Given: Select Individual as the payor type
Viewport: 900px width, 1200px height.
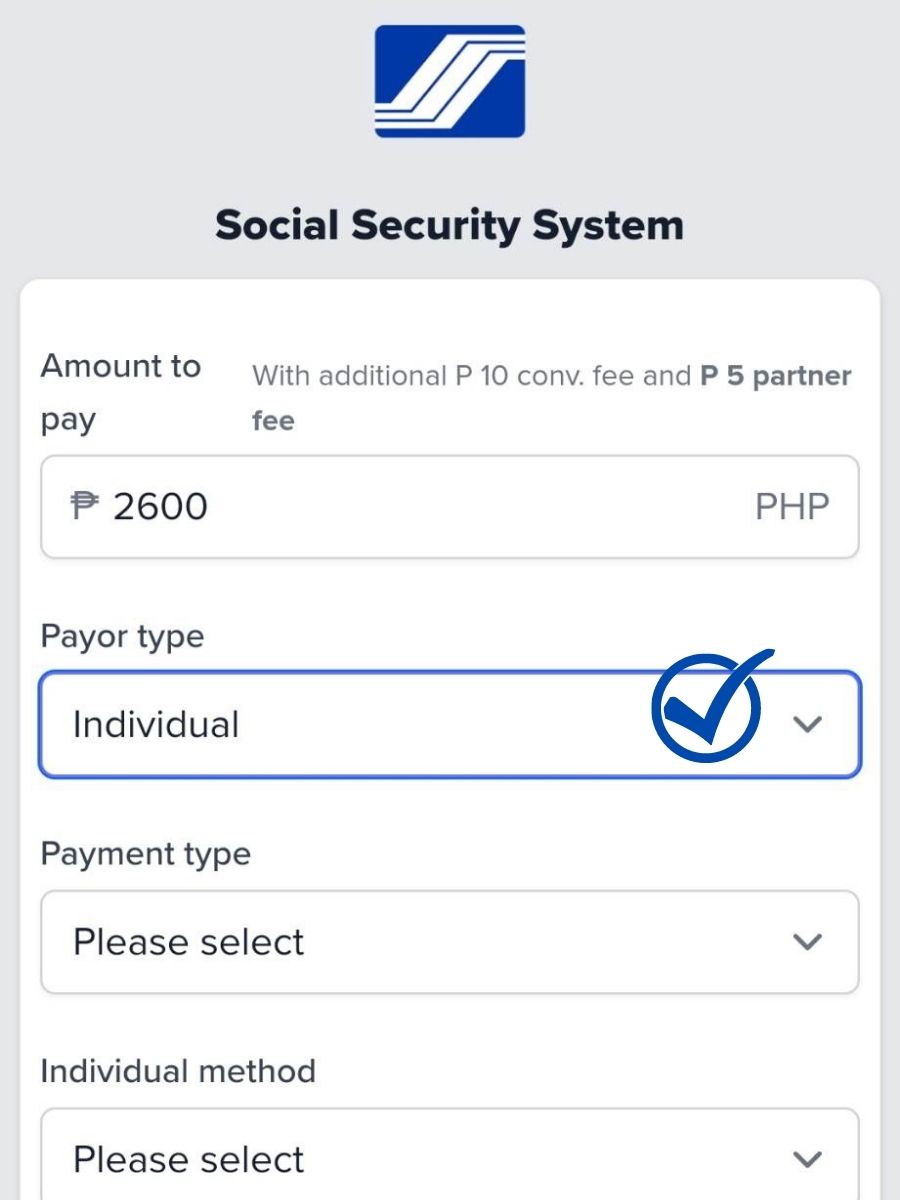Looking at the screenshot, I should click(153, 724).
